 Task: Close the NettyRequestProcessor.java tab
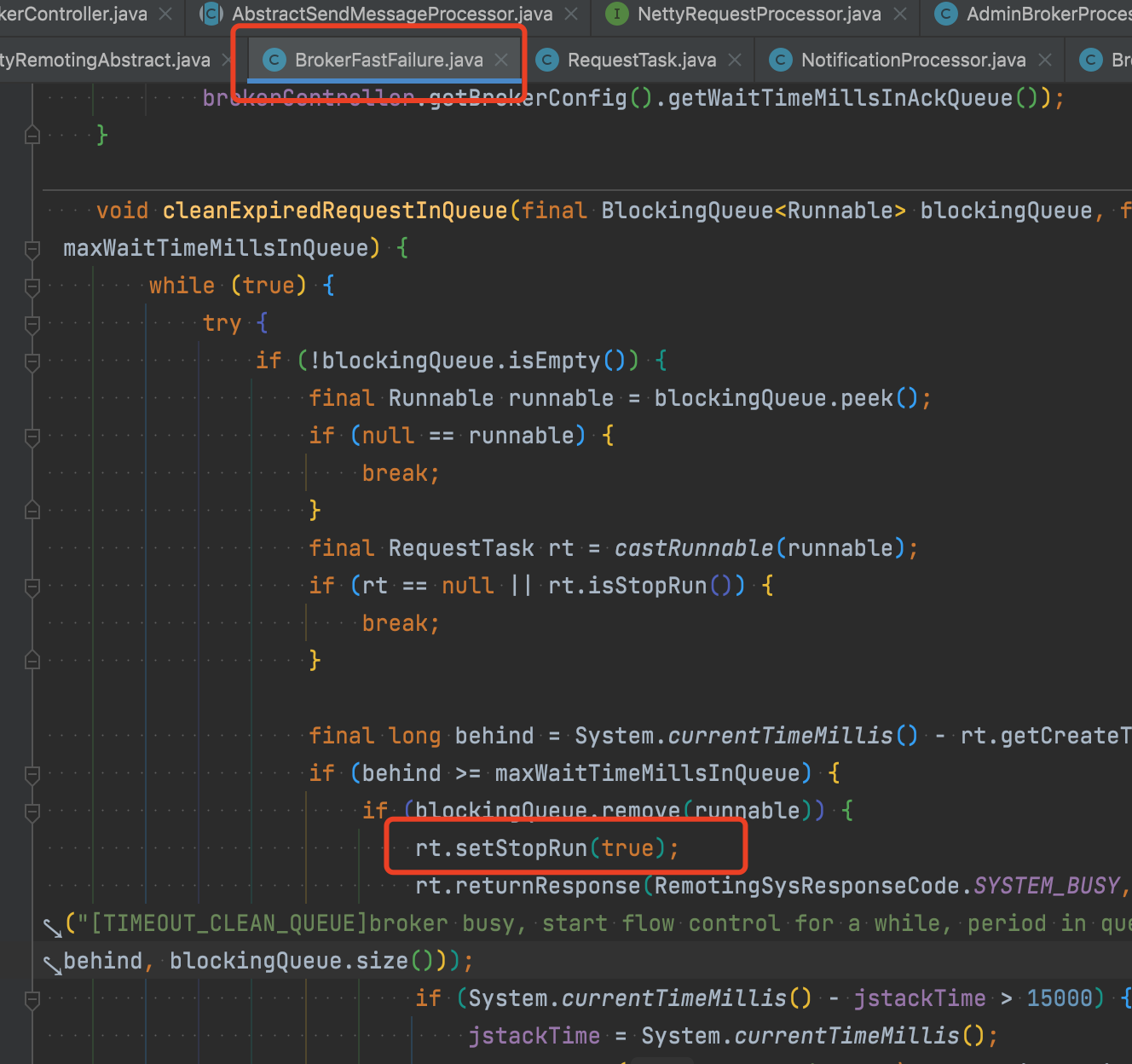(x=900, y=14)
